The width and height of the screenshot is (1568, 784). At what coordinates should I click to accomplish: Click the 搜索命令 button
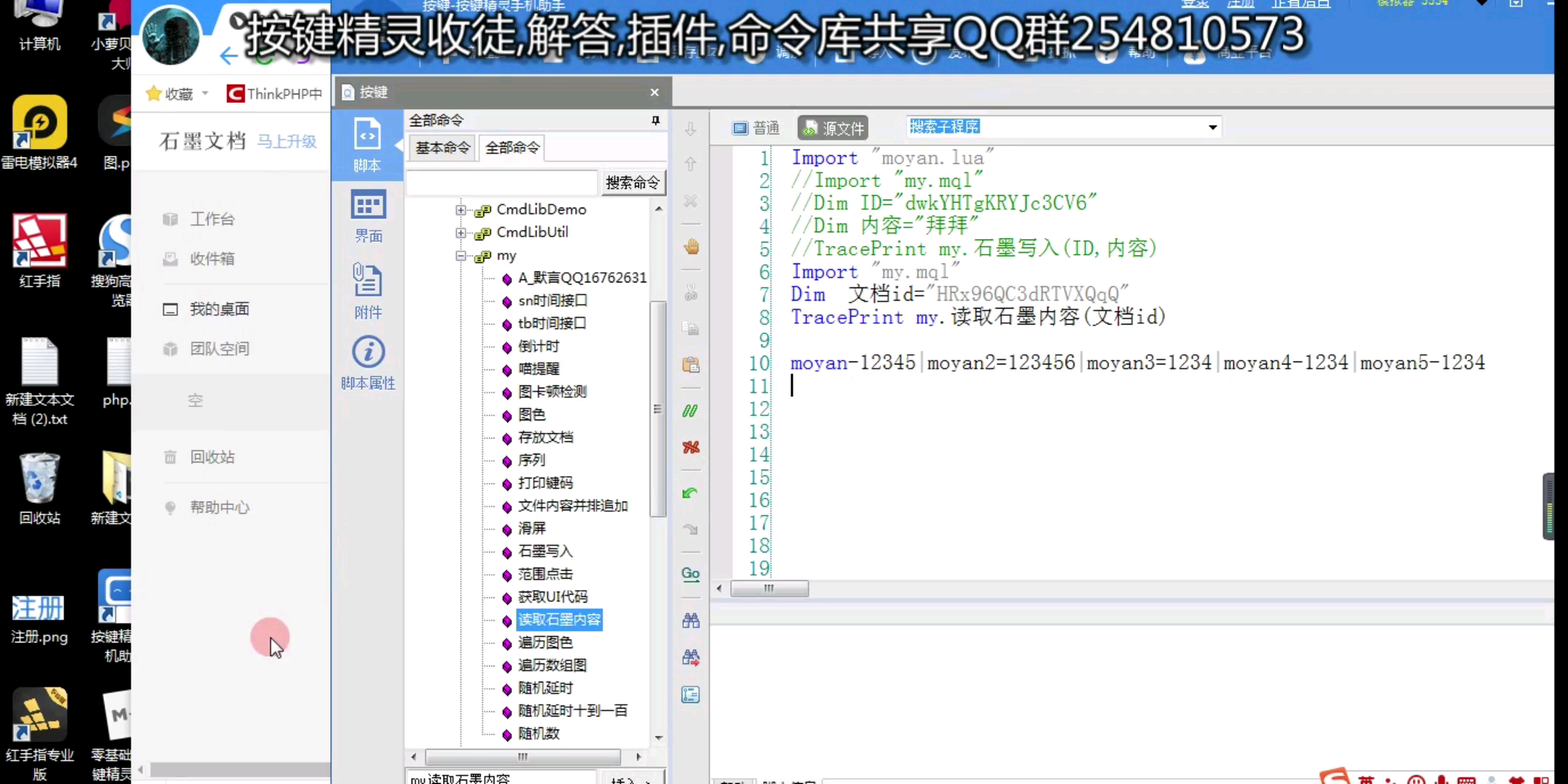click(x=632, y=183)
